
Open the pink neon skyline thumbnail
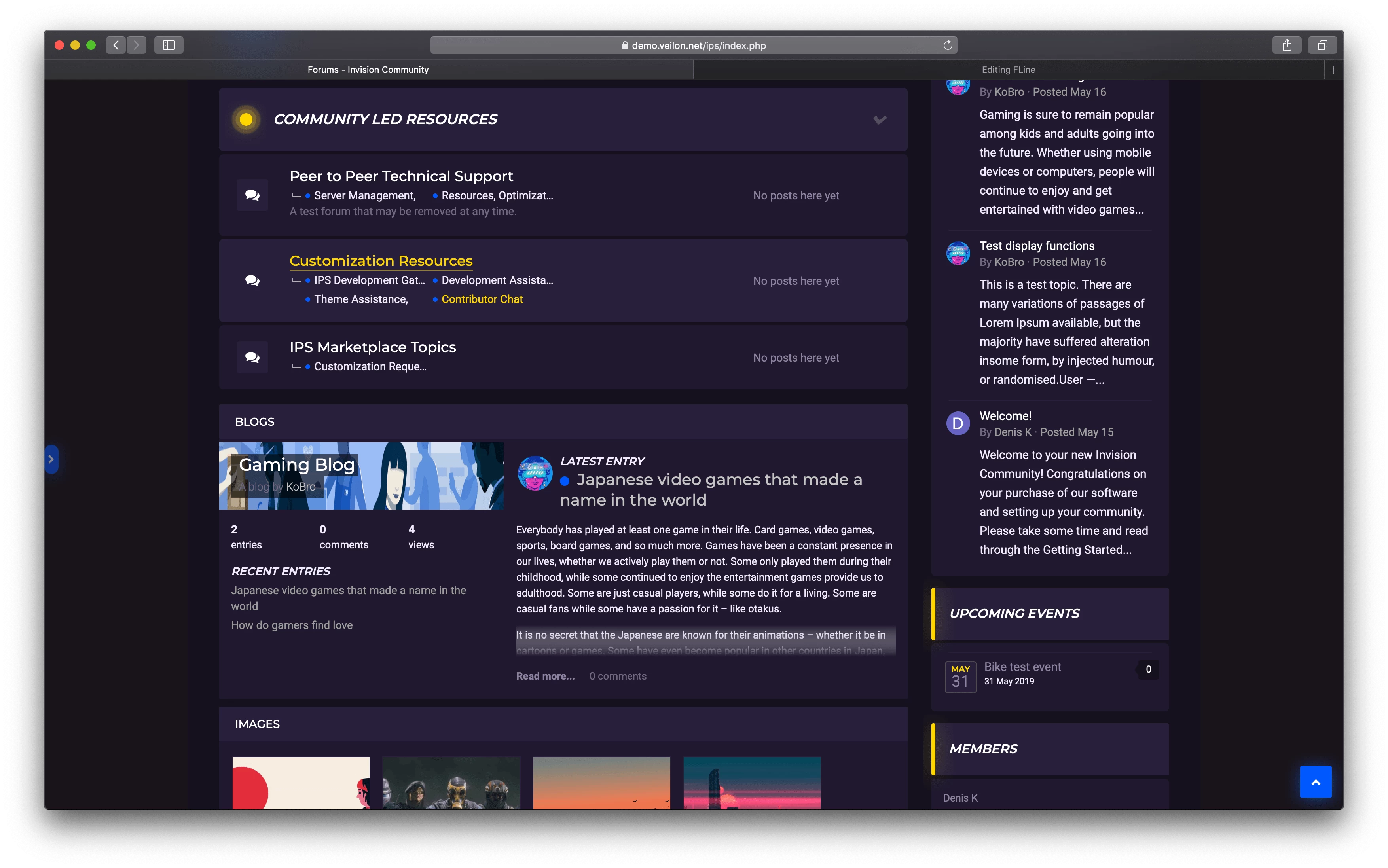[752, 783]
